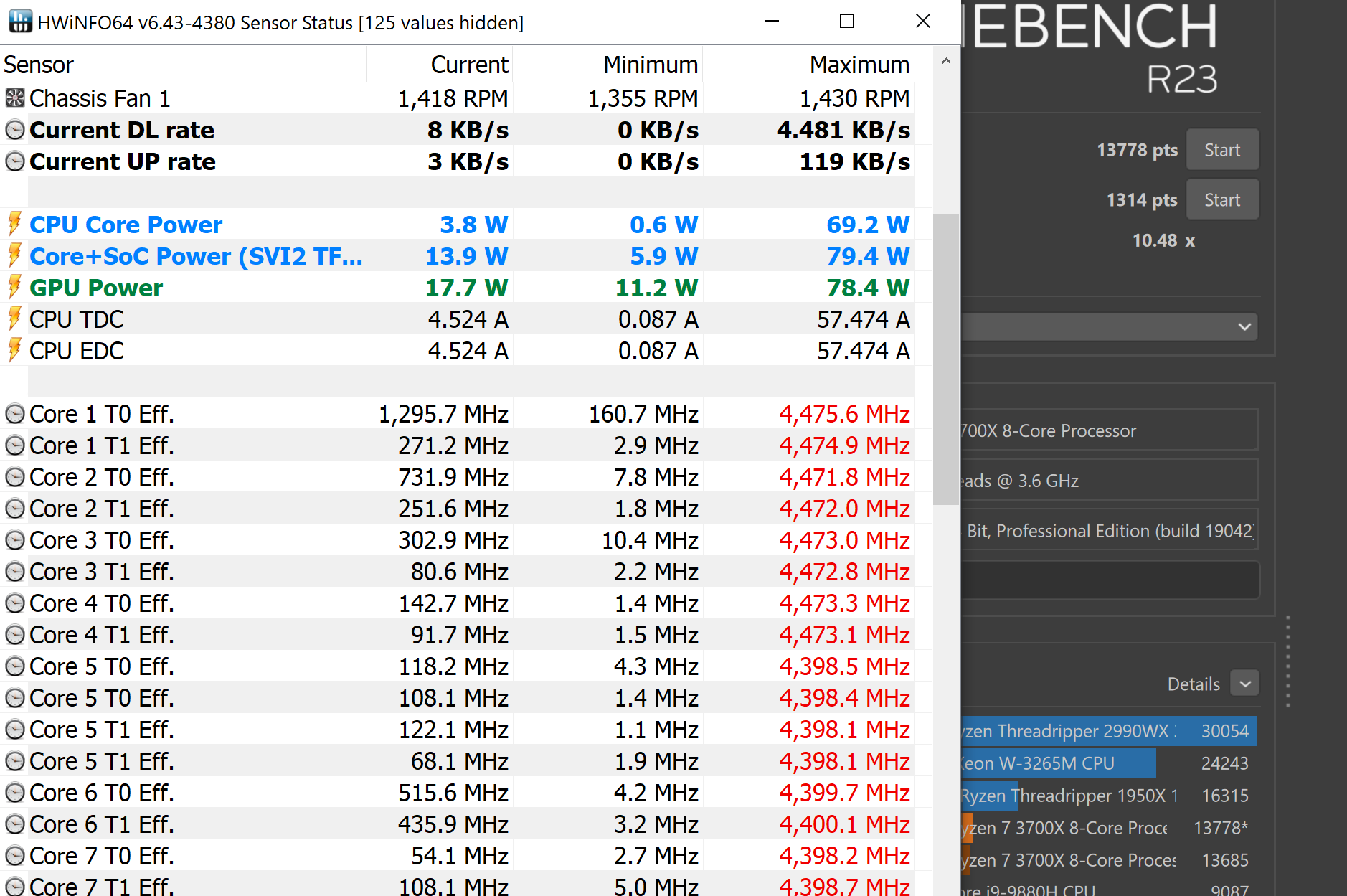This screenshot has width=1347, height=896.
Task: Open the Cinebench minimum test duration dropdown
Action: 1110,327
